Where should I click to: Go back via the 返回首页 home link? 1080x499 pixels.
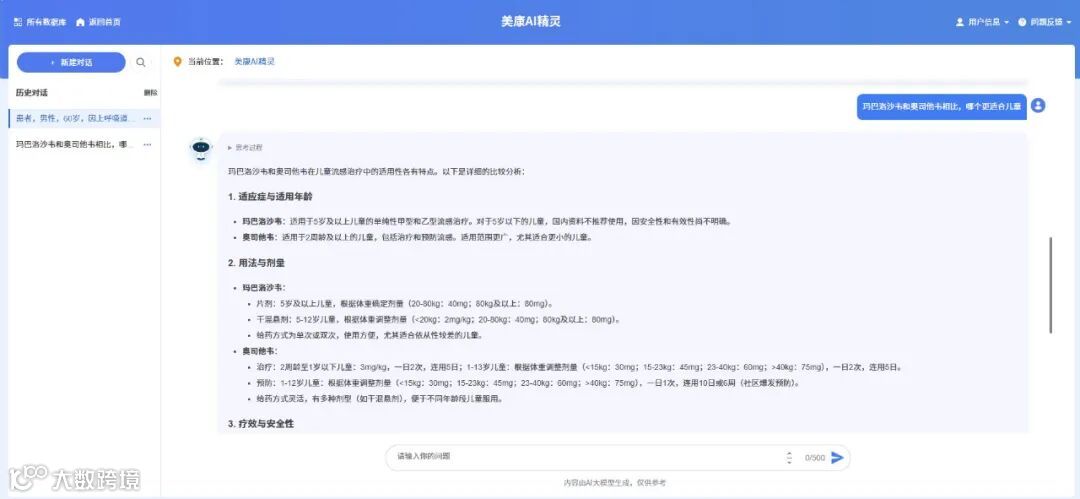[98, 22]
